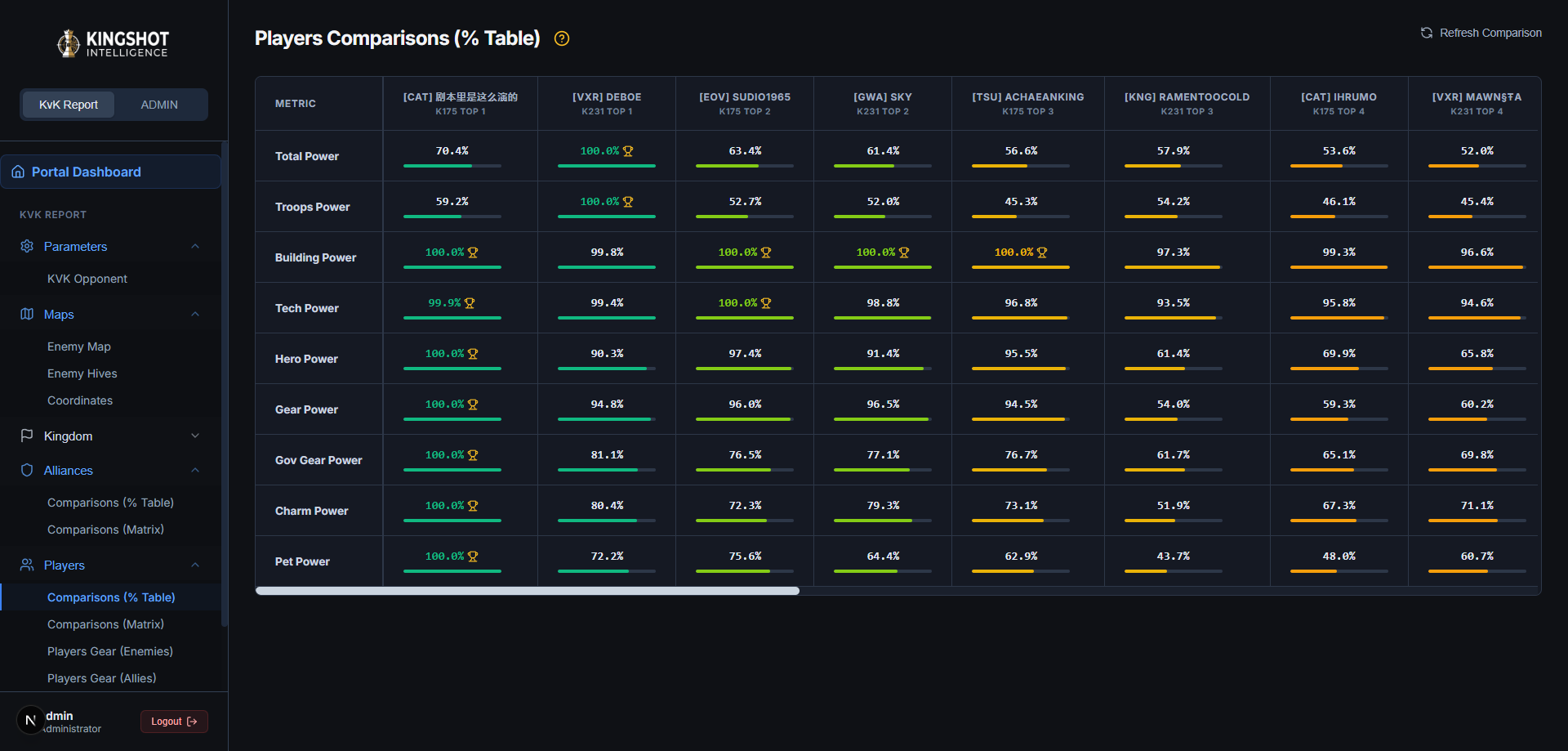This screenshot has height=751, width=1568.
Task: Click the table horizontal scrollbar
Action: point(528,591)
